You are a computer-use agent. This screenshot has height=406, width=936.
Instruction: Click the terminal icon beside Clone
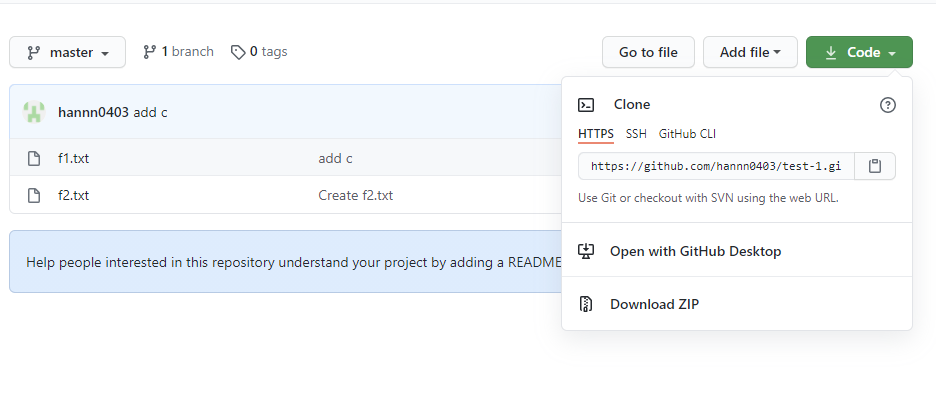pyautogui.click(x=586, y=105)
